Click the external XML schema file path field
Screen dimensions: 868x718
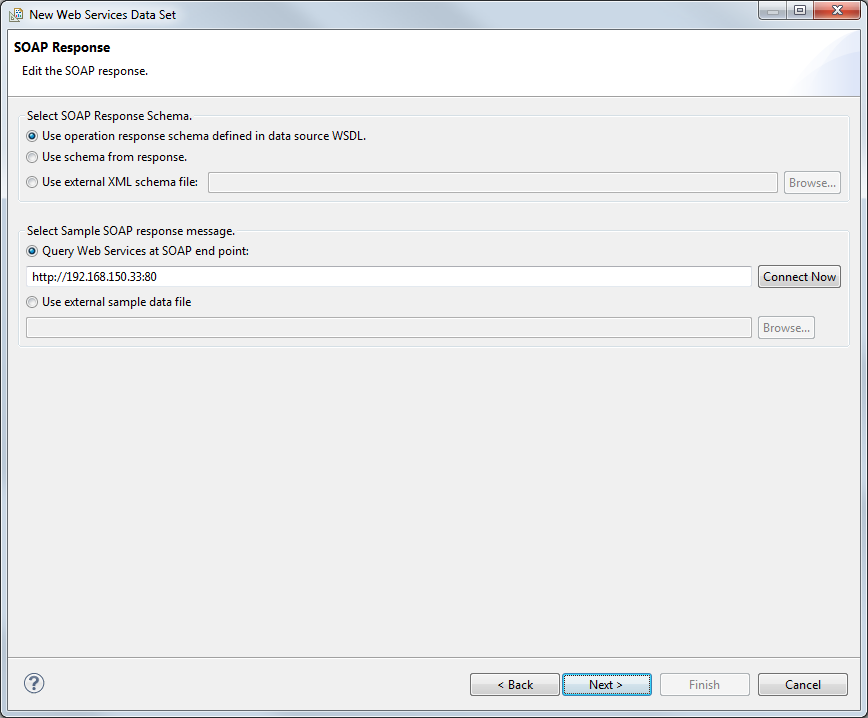coord(492,183)
